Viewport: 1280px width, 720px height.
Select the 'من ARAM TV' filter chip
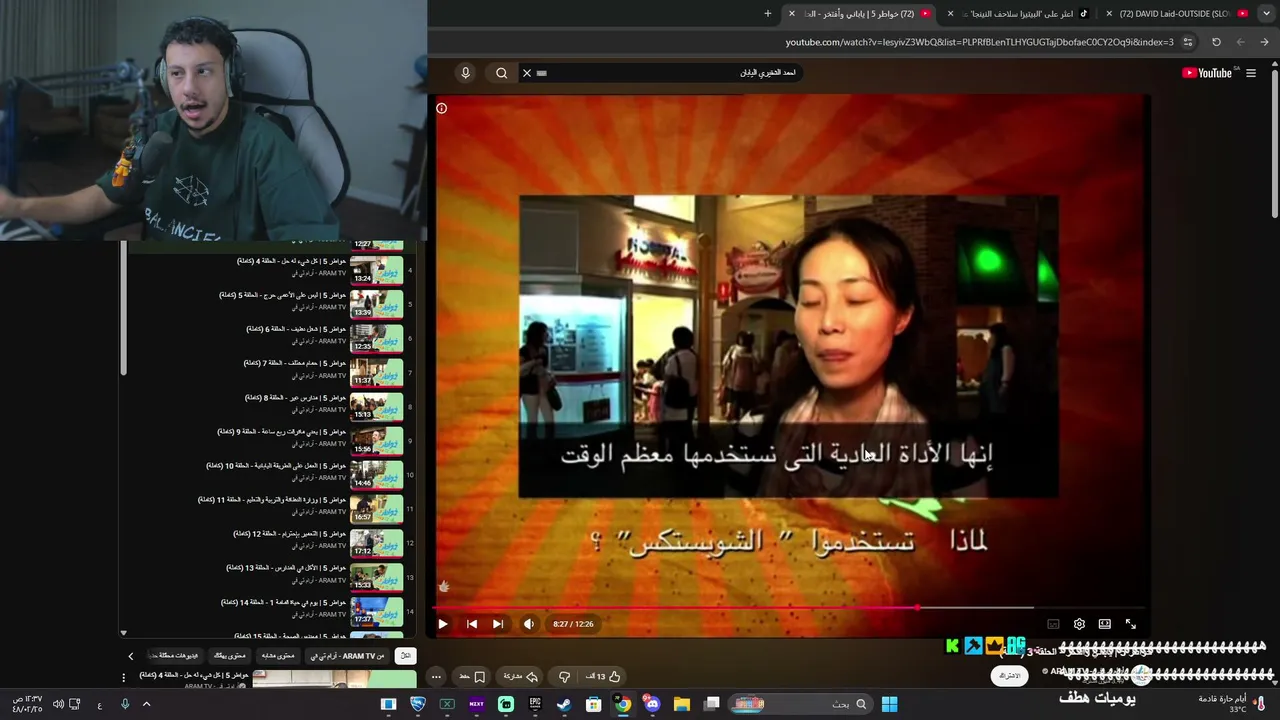pyautogui.click(x=347, y=656)
